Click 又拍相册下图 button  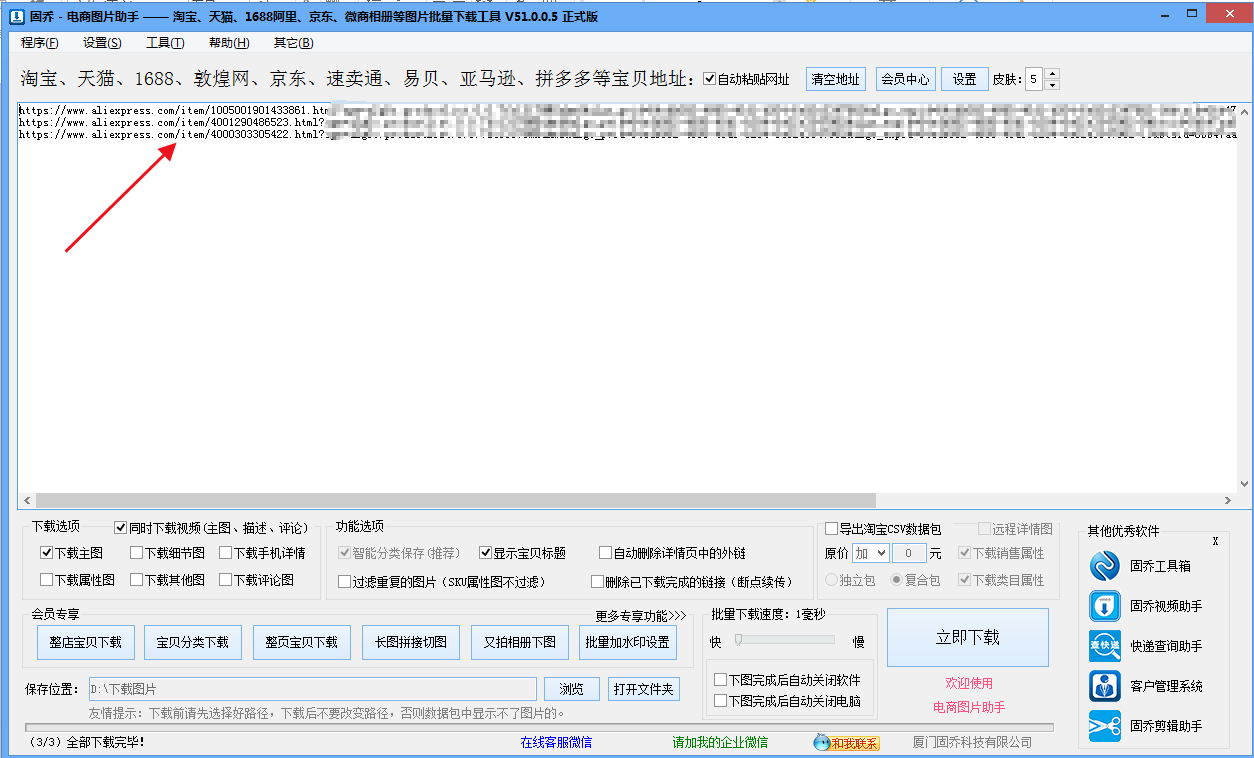(520, 642)
